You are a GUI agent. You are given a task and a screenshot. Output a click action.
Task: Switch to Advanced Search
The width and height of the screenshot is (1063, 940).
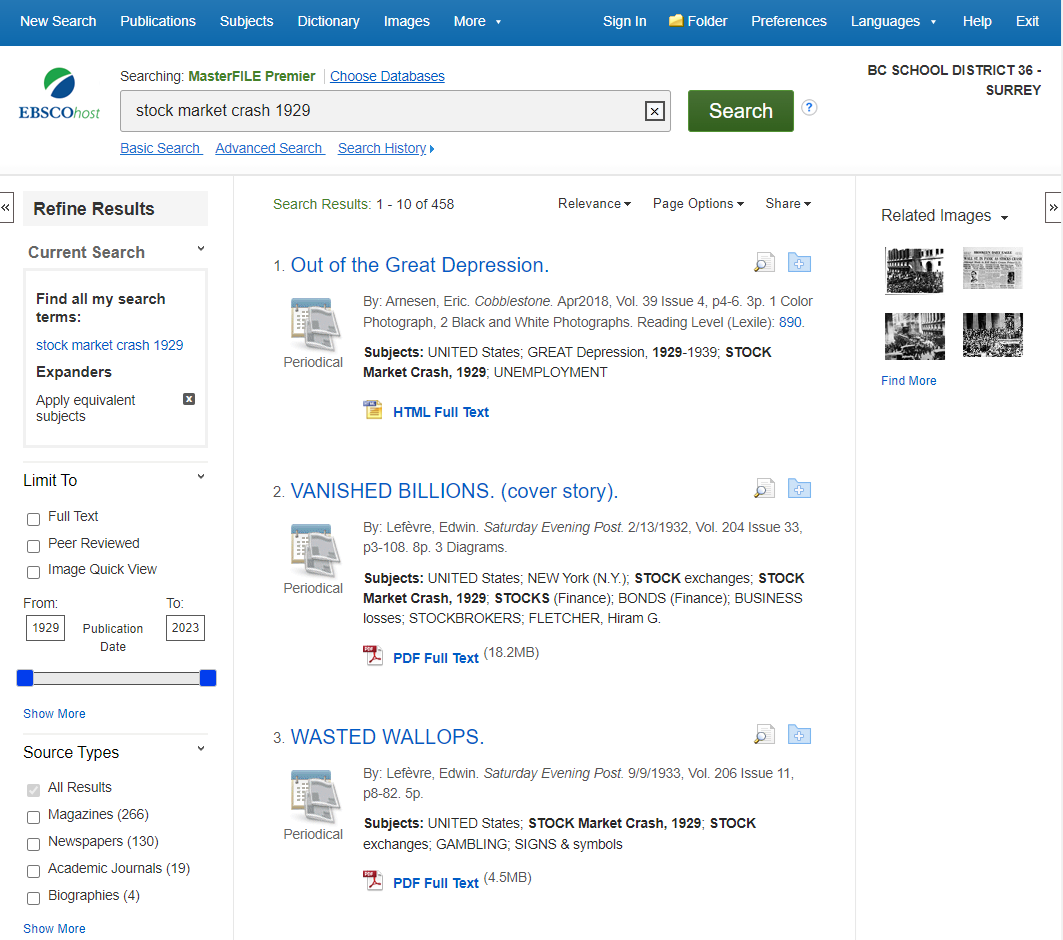(x=270, y=148)
